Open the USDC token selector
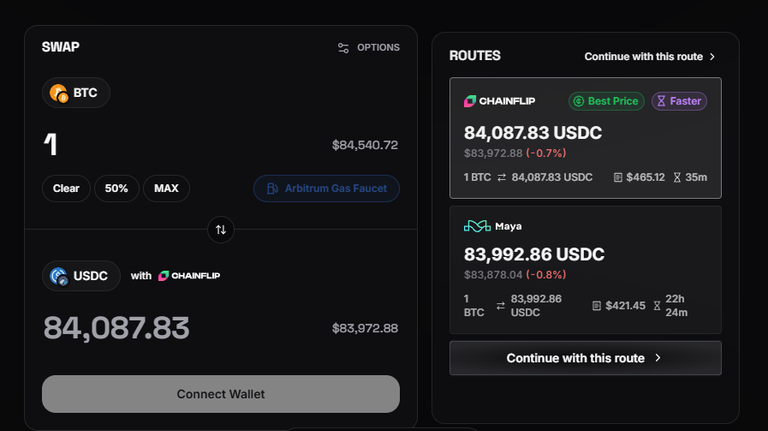The width and height of the screenshot is (768, 431). pos(81,276)
